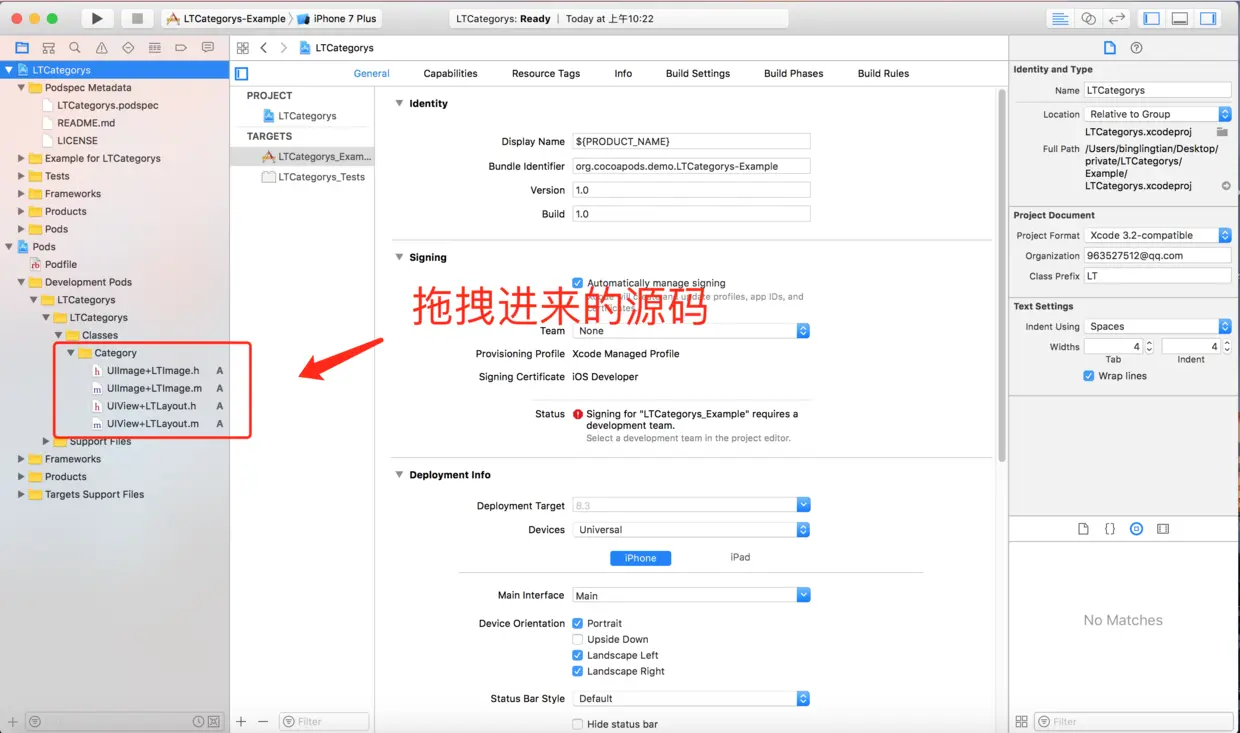Screen dimensions: 1240x733
Task: Open the Status Bar Style dropdown
Action: [x=691, y=699]
